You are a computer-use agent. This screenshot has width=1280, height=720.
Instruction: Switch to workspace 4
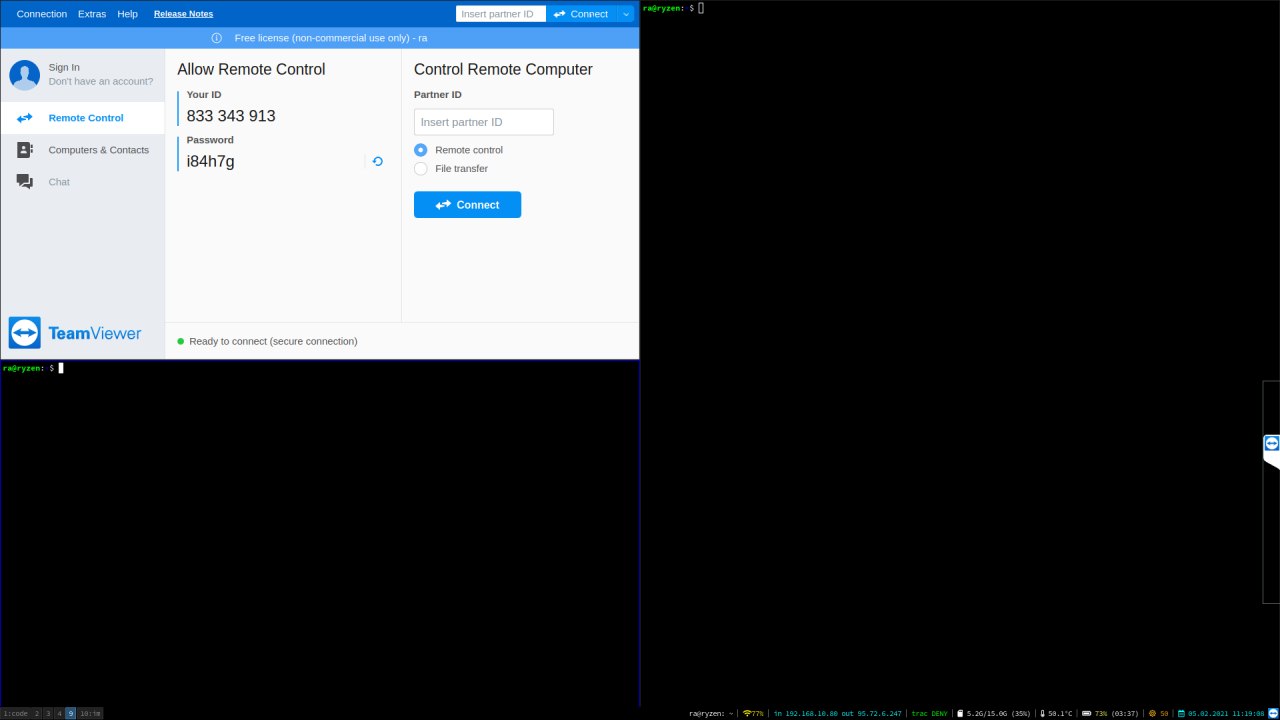click(x=59, y=713)
